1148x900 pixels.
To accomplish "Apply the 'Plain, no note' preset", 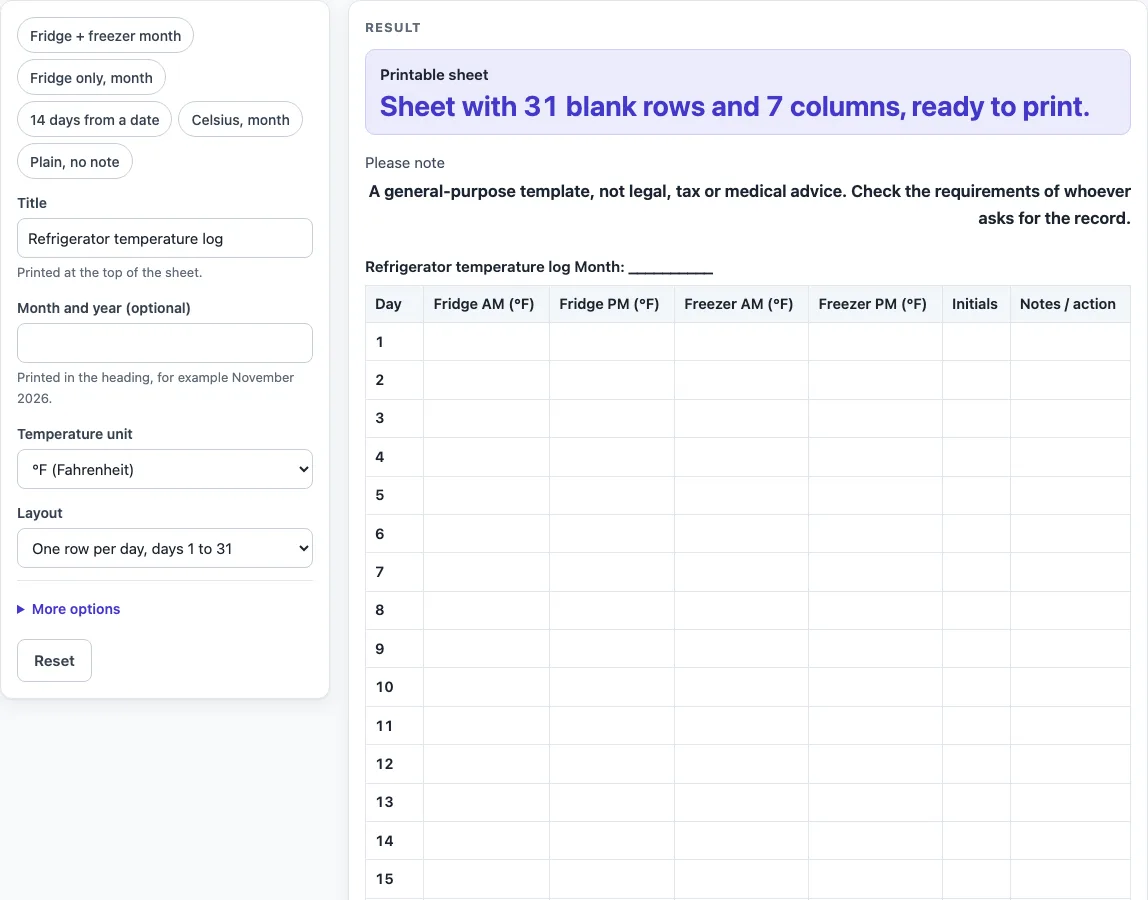I will [x=75, y=162].
